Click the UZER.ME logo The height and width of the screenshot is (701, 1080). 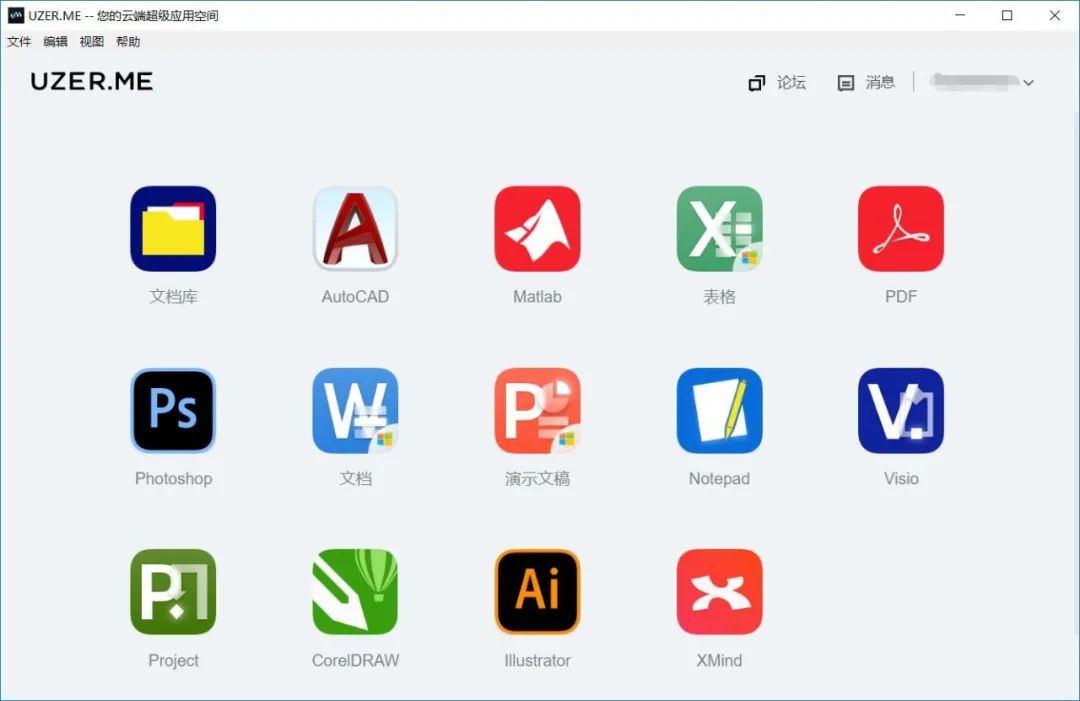point(92,81)
